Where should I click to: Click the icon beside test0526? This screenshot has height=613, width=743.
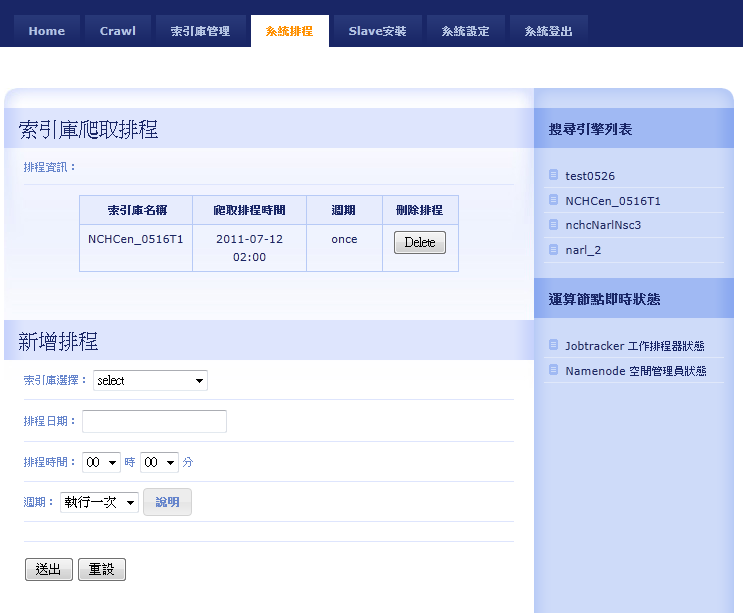553,175
